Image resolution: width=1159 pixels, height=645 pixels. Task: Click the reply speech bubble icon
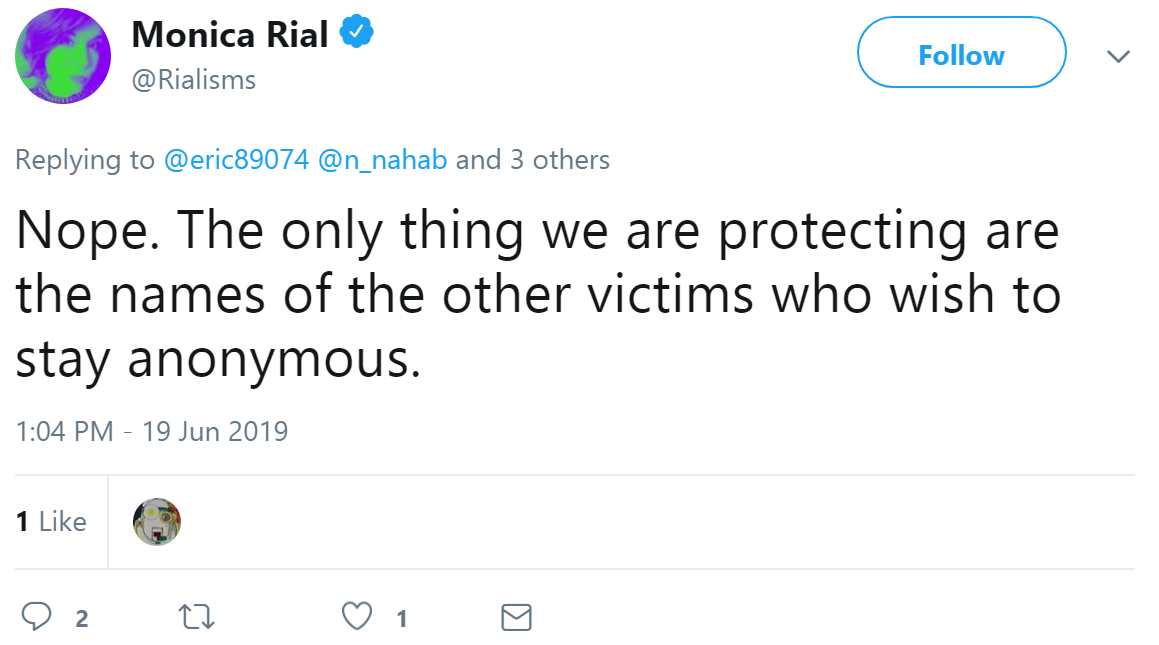[x=36, y=616]
